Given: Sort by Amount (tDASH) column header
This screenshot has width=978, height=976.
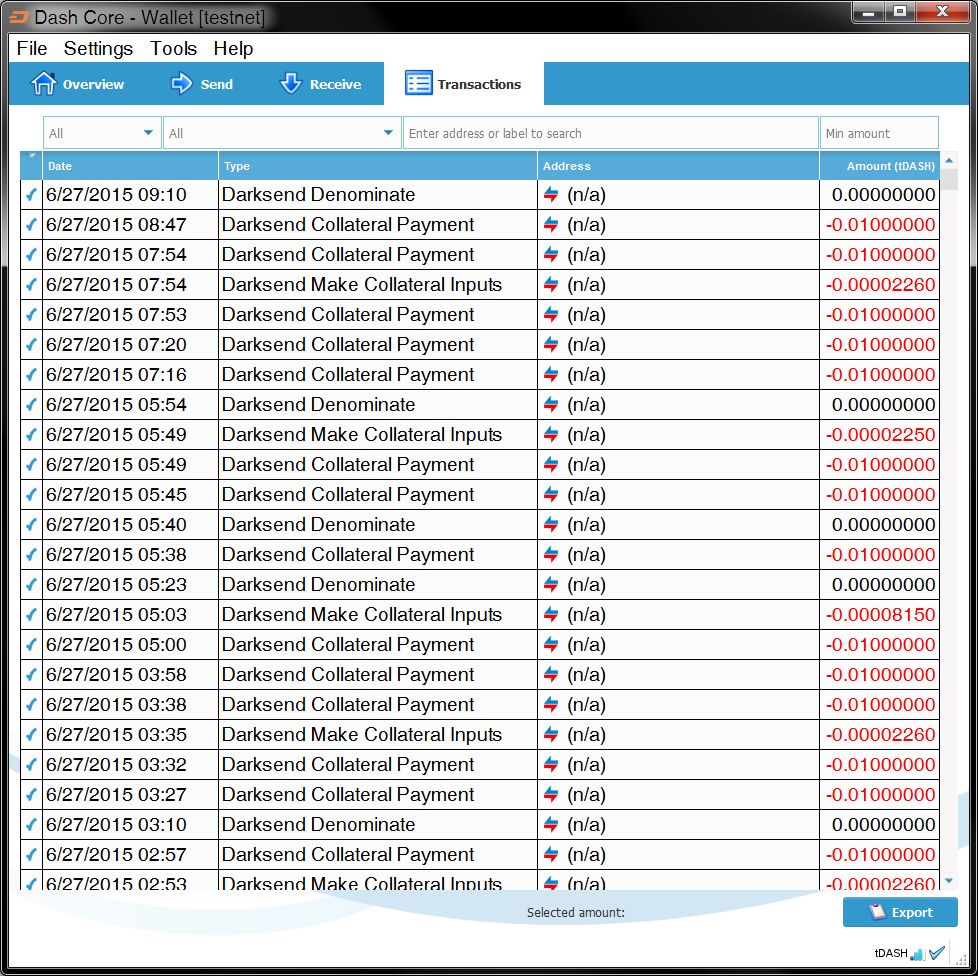Looking at the screenshot, I should (879, 166).
